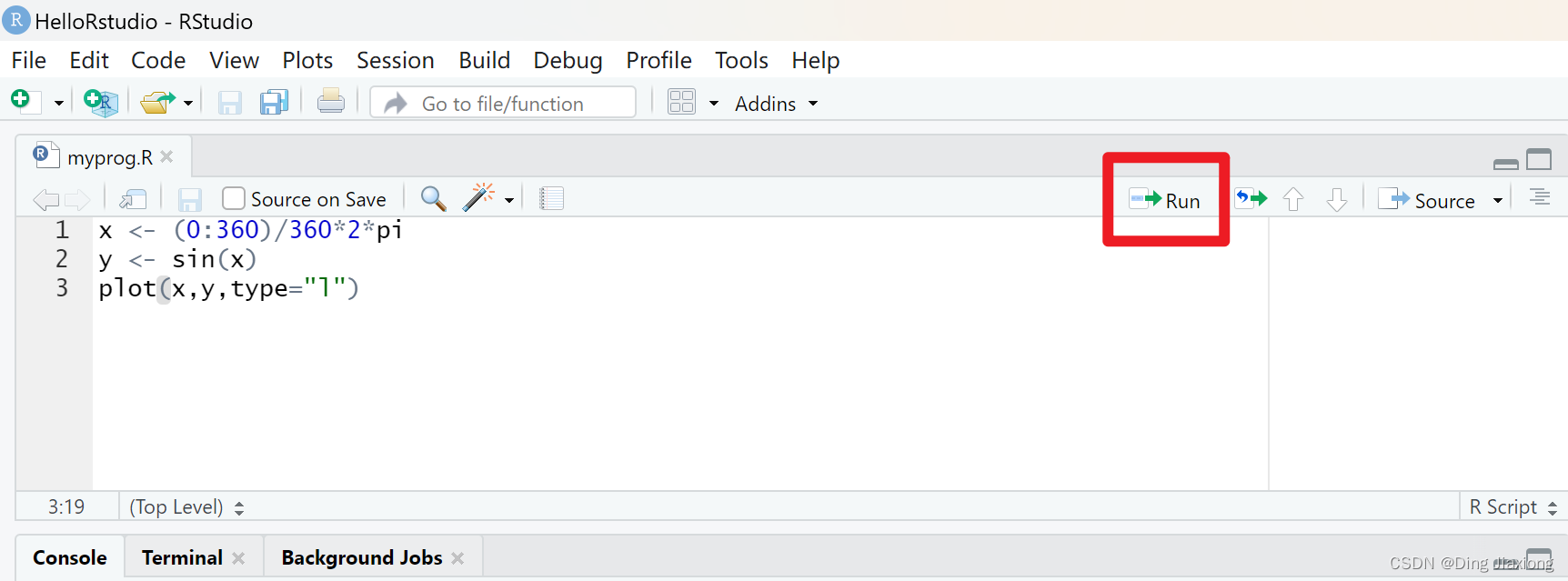Viewport: 1568px width, 581px height.
Task: Close the myprog.R tab
Action: (x=166, y=156)
